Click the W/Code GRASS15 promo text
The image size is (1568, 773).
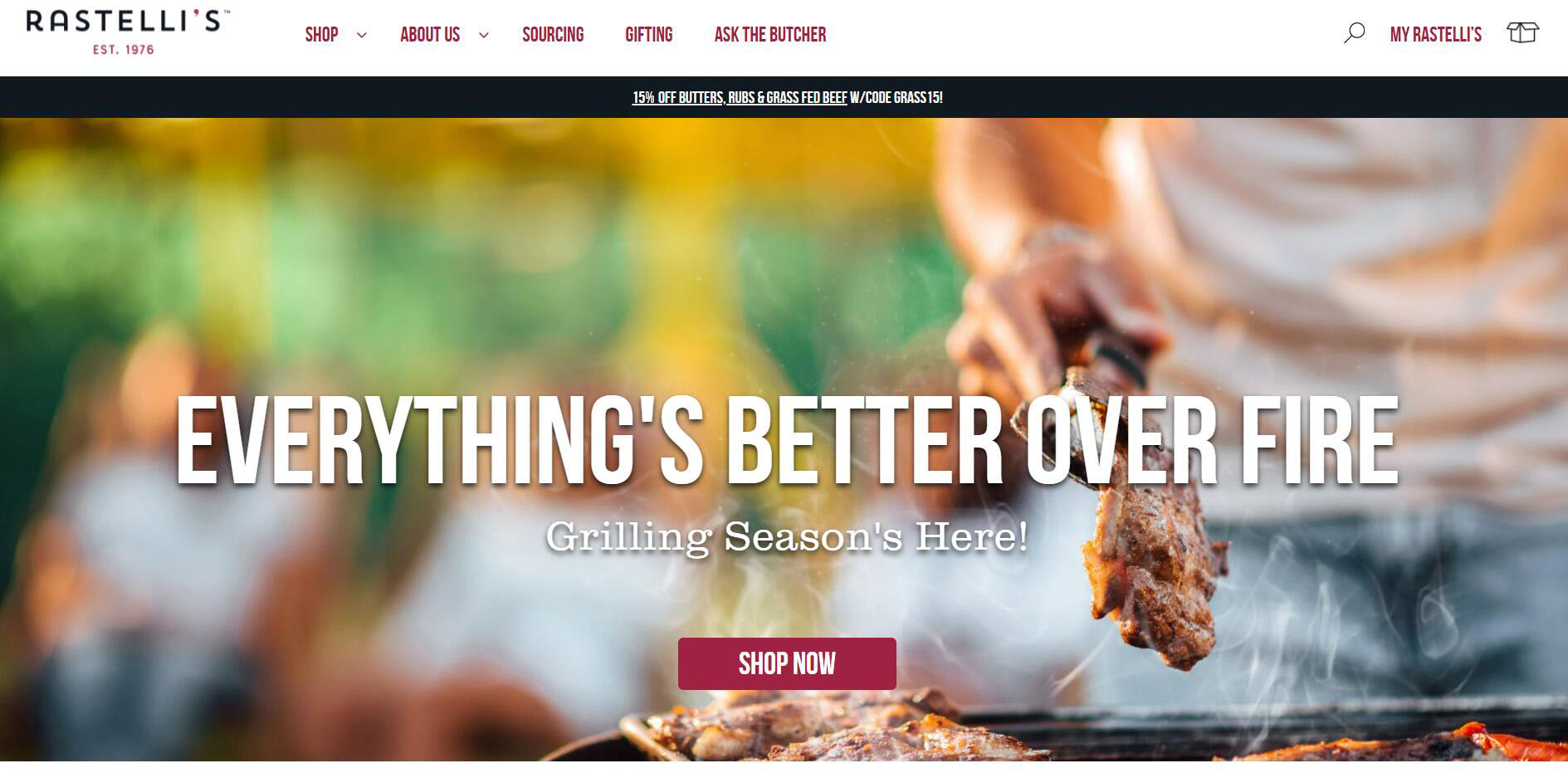896,98
